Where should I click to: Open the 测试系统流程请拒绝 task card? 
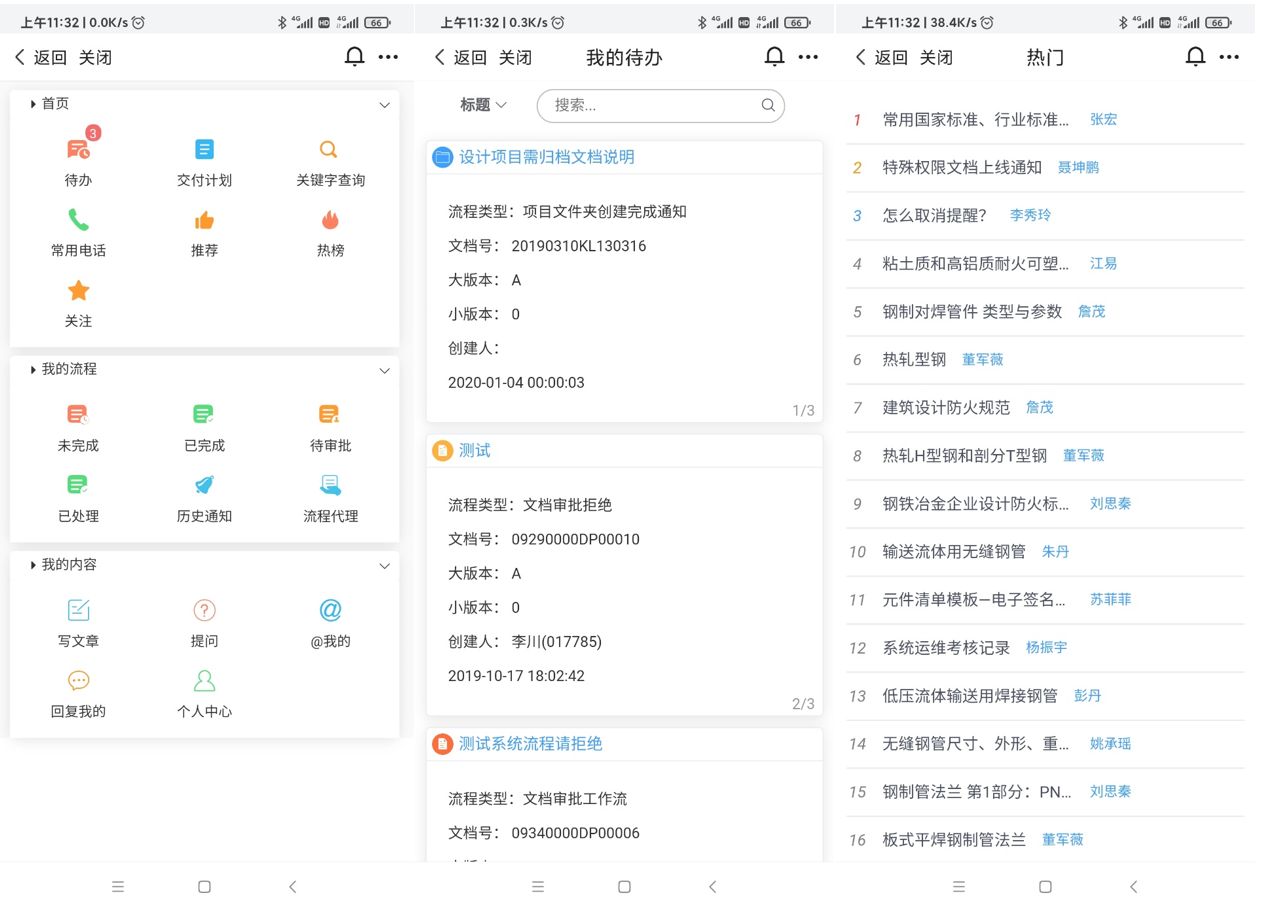(x=530, y=744)
